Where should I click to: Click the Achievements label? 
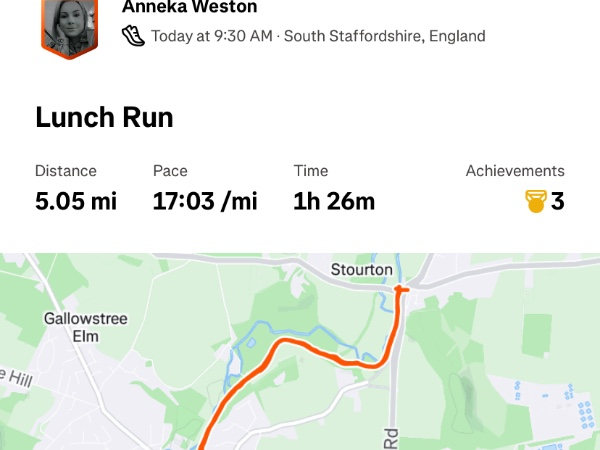(x=515, y=171)
